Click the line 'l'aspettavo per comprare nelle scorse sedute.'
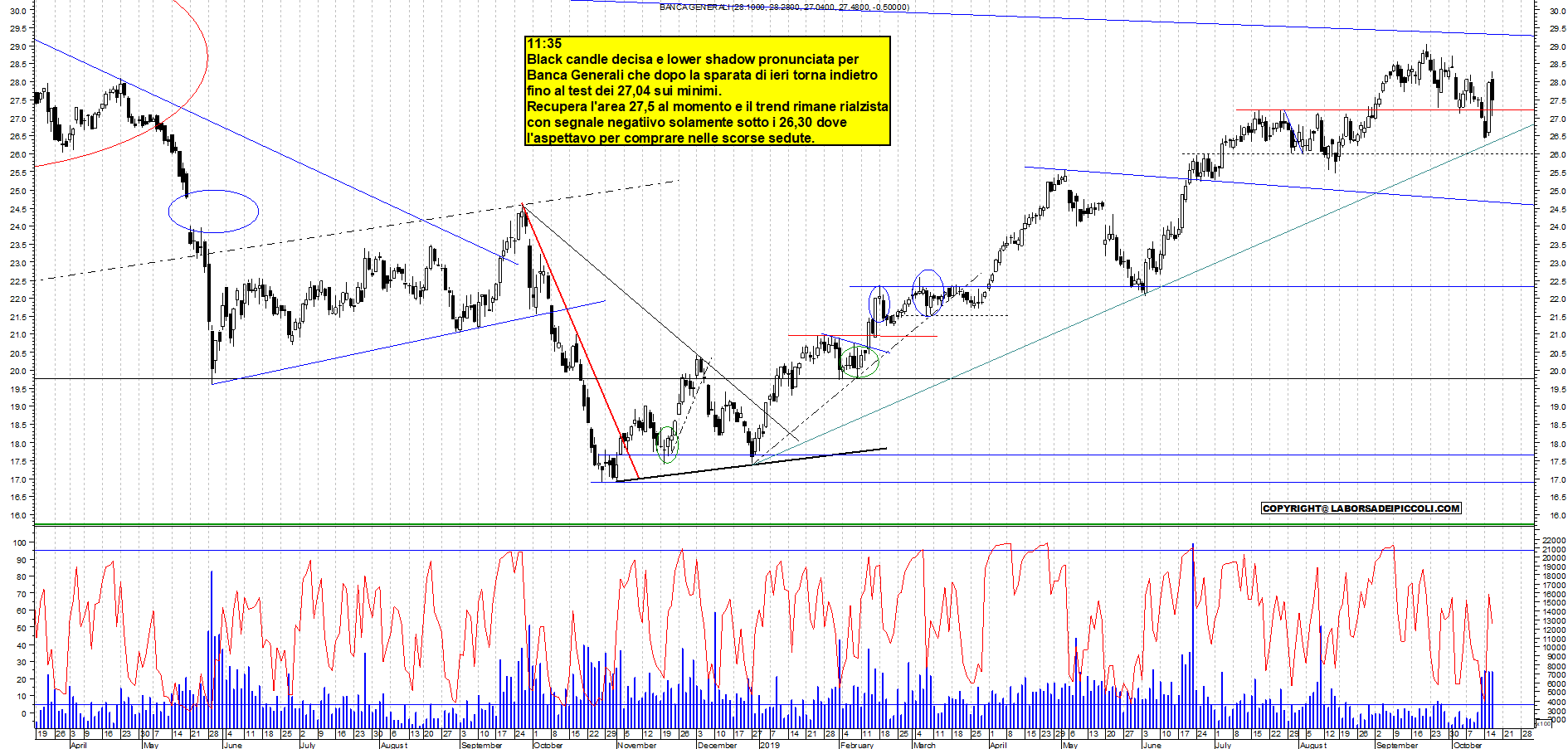Screen dimensions: 1568x749 (670, 139)
